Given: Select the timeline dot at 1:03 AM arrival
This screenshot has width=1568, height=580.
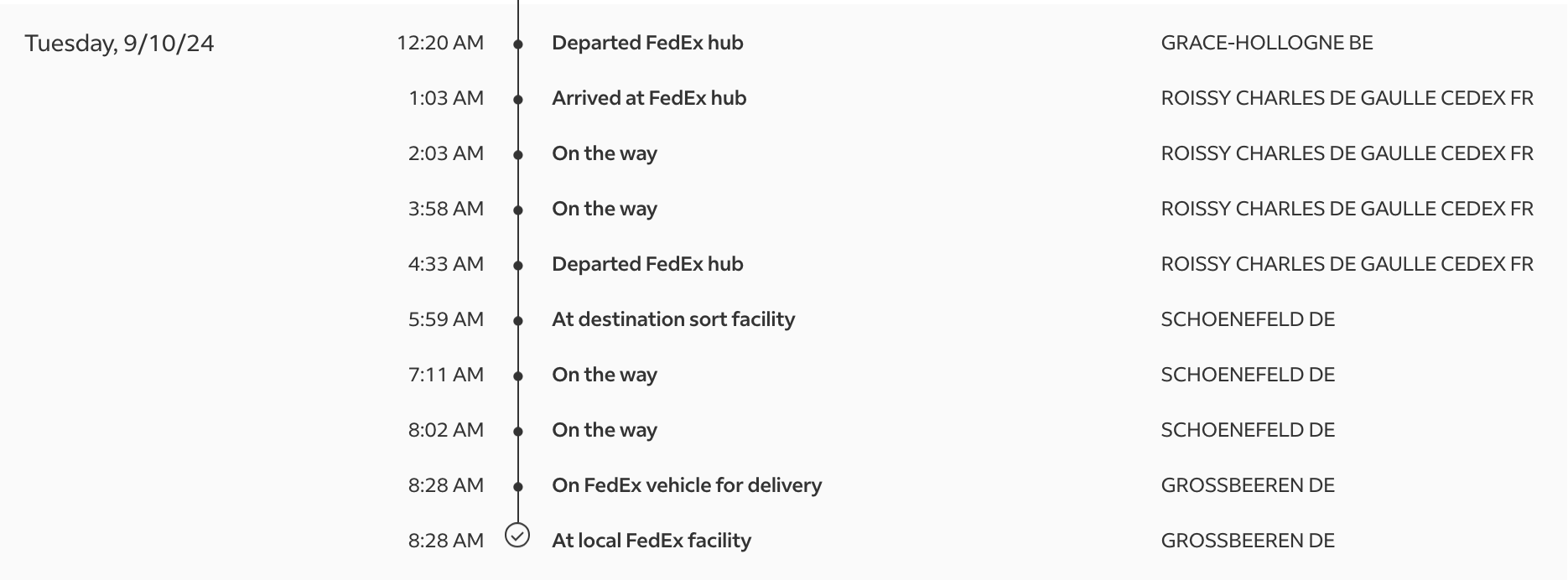Looking at the screenshot, I should (518, 99).
